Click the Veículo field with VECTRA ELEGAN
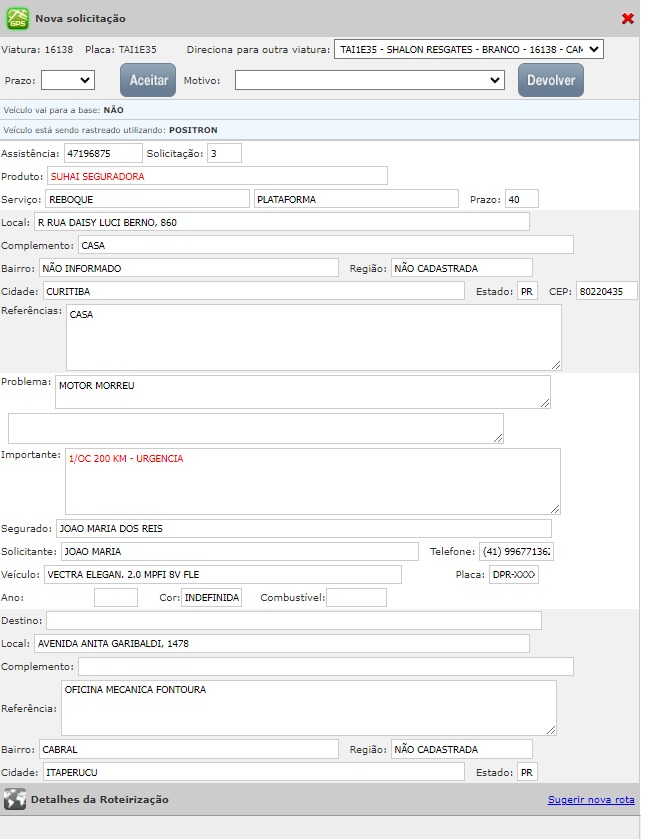This screenshot has width=646, height=839. tap(221, 575)
